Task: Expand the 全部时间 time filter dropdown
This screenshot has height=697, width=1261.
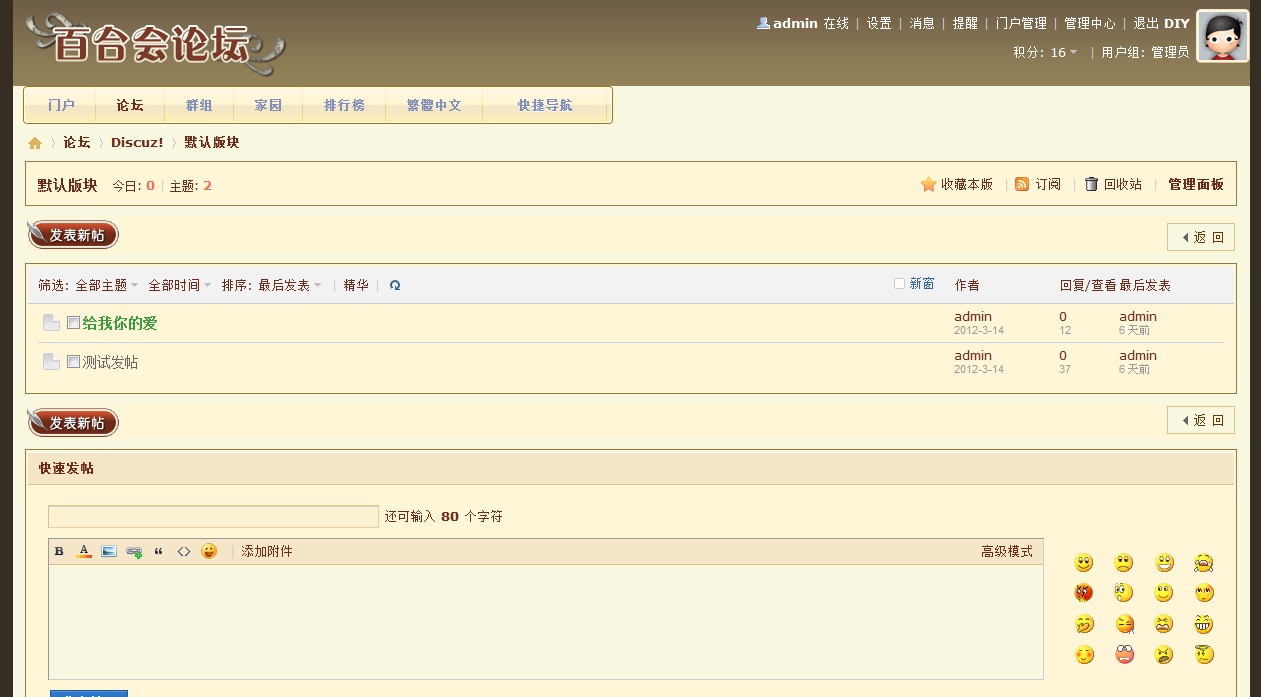Action: (180, 285)
